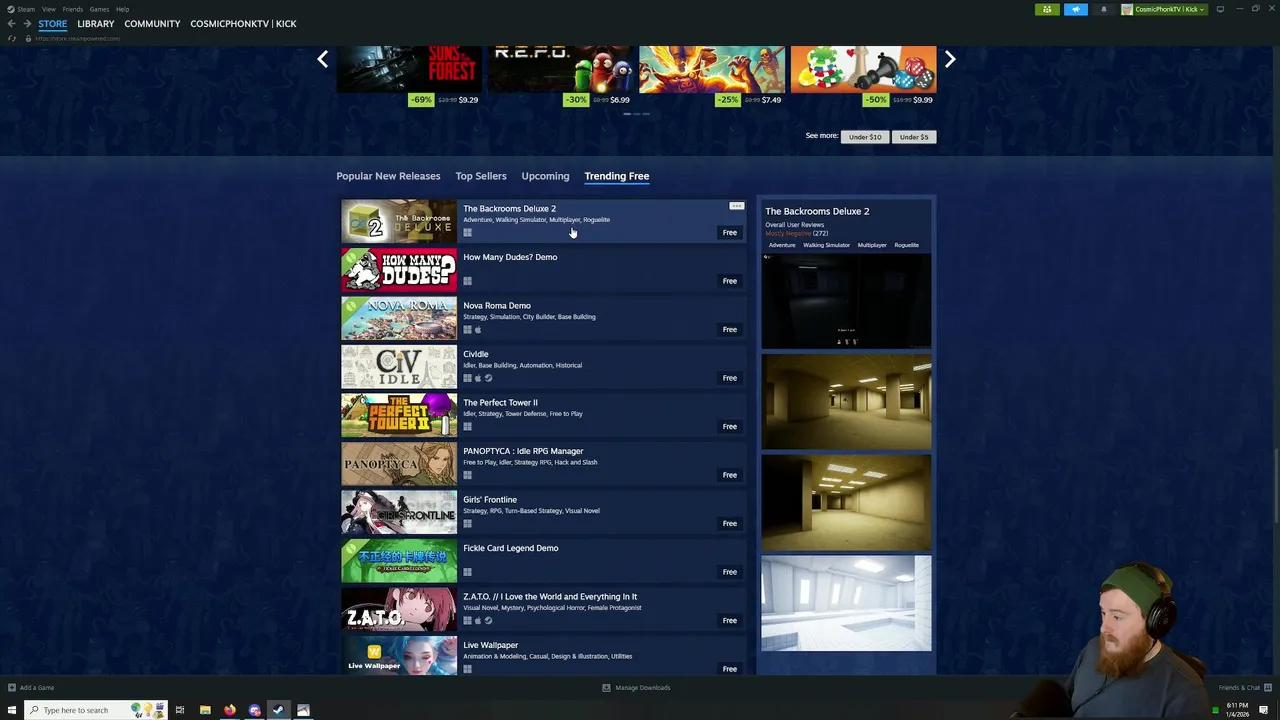This screenshot has height=720, width=1280.
Task: Go to the COMMUNITY section
Action: pyautogui.click(x=152, y=23)
